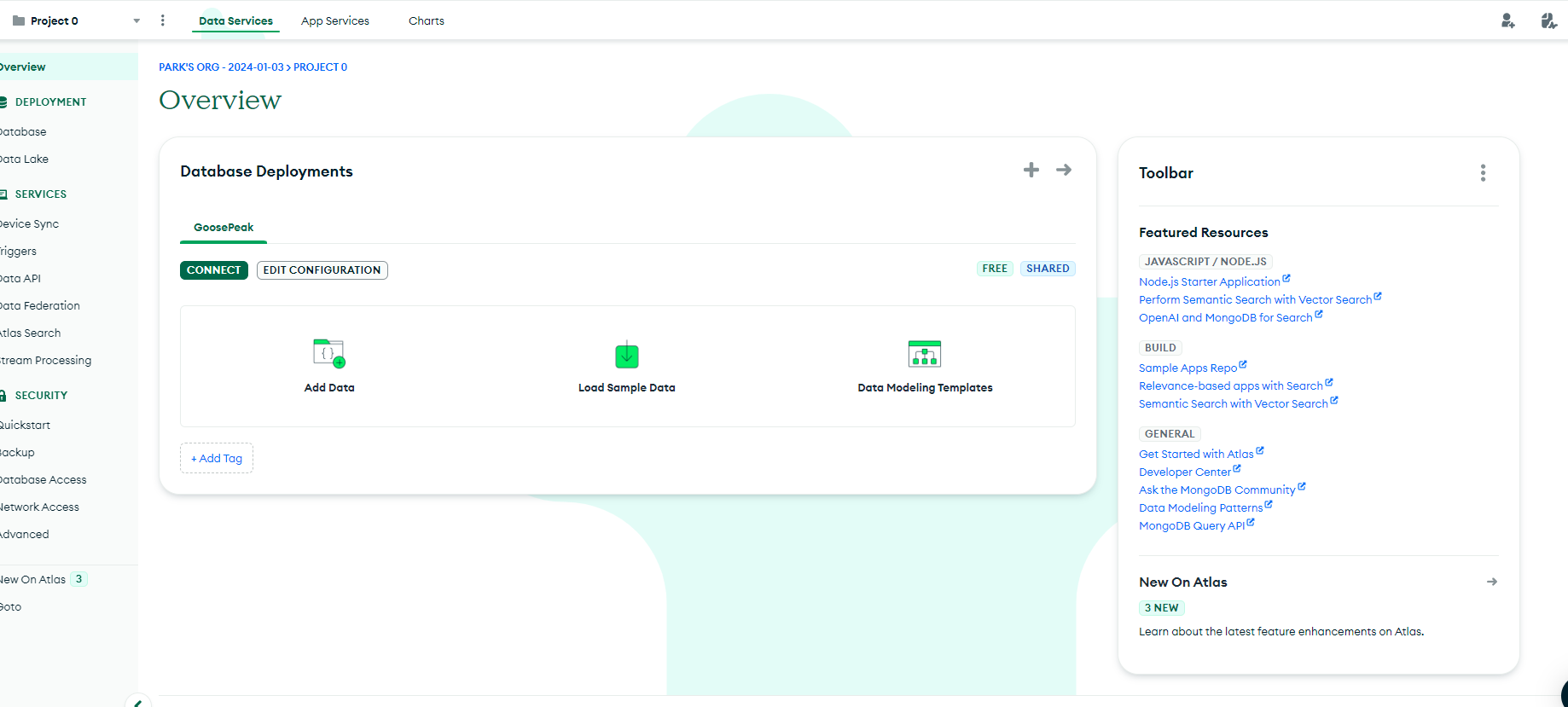Open Stream Processing in the sidebar
The image size is (1568, 707).
[x=46, y=360]
